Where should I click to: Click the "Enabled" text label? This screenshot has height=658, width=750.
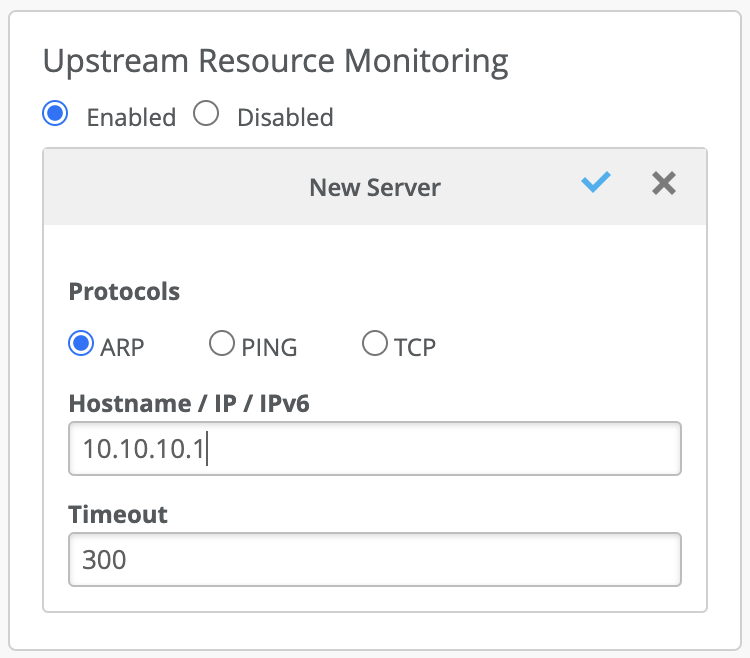coord(131,117)
